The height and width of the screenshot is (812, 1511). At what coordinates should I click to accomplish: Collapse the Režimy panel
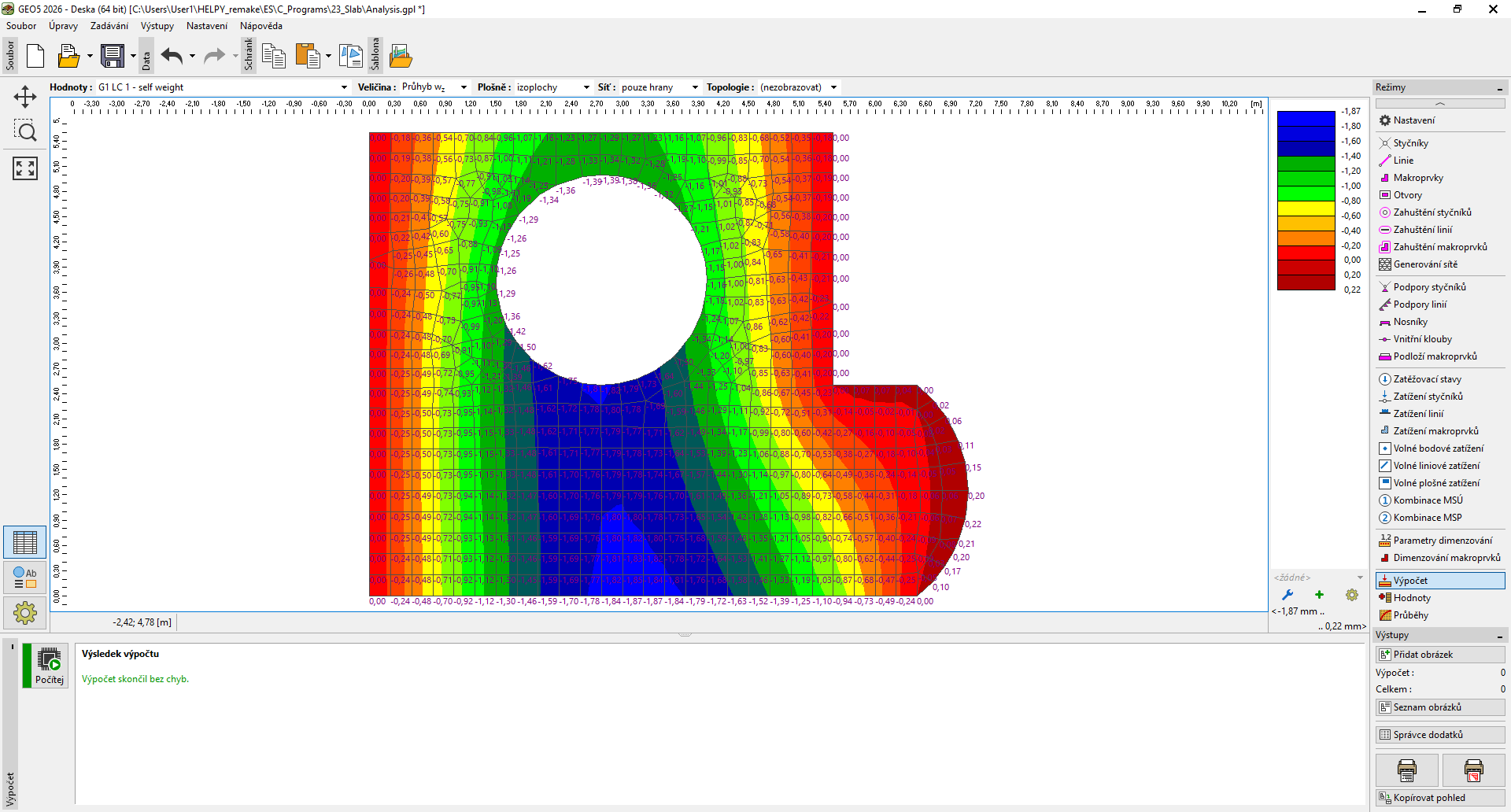pyautogui.click(x=1500, y=88)
